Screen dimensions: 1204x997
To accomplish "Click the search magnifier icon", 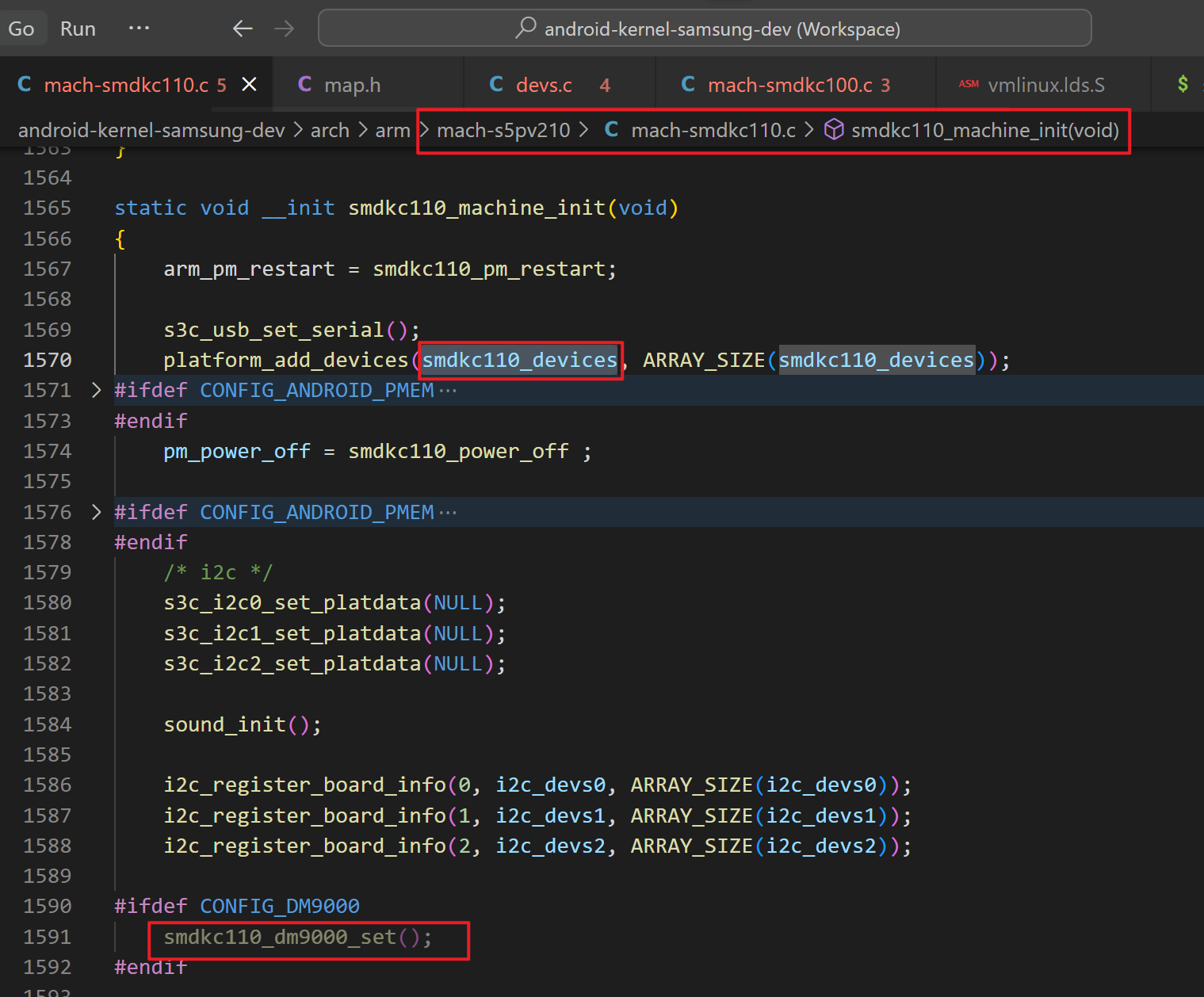I will (x=526, y=28).
